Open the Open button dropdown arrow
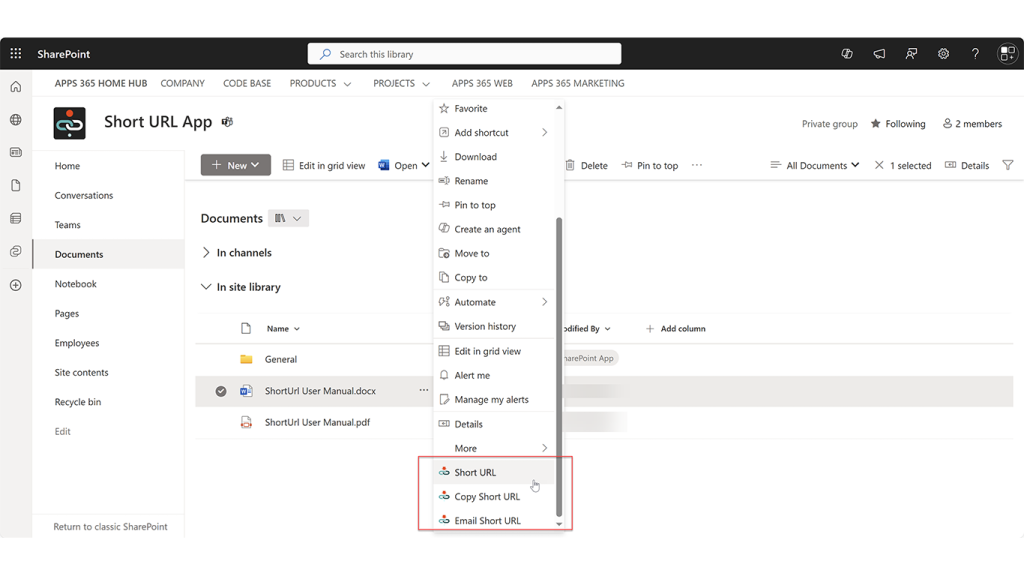The width and height of the screenshot is (1024, 576). [425, 165]
